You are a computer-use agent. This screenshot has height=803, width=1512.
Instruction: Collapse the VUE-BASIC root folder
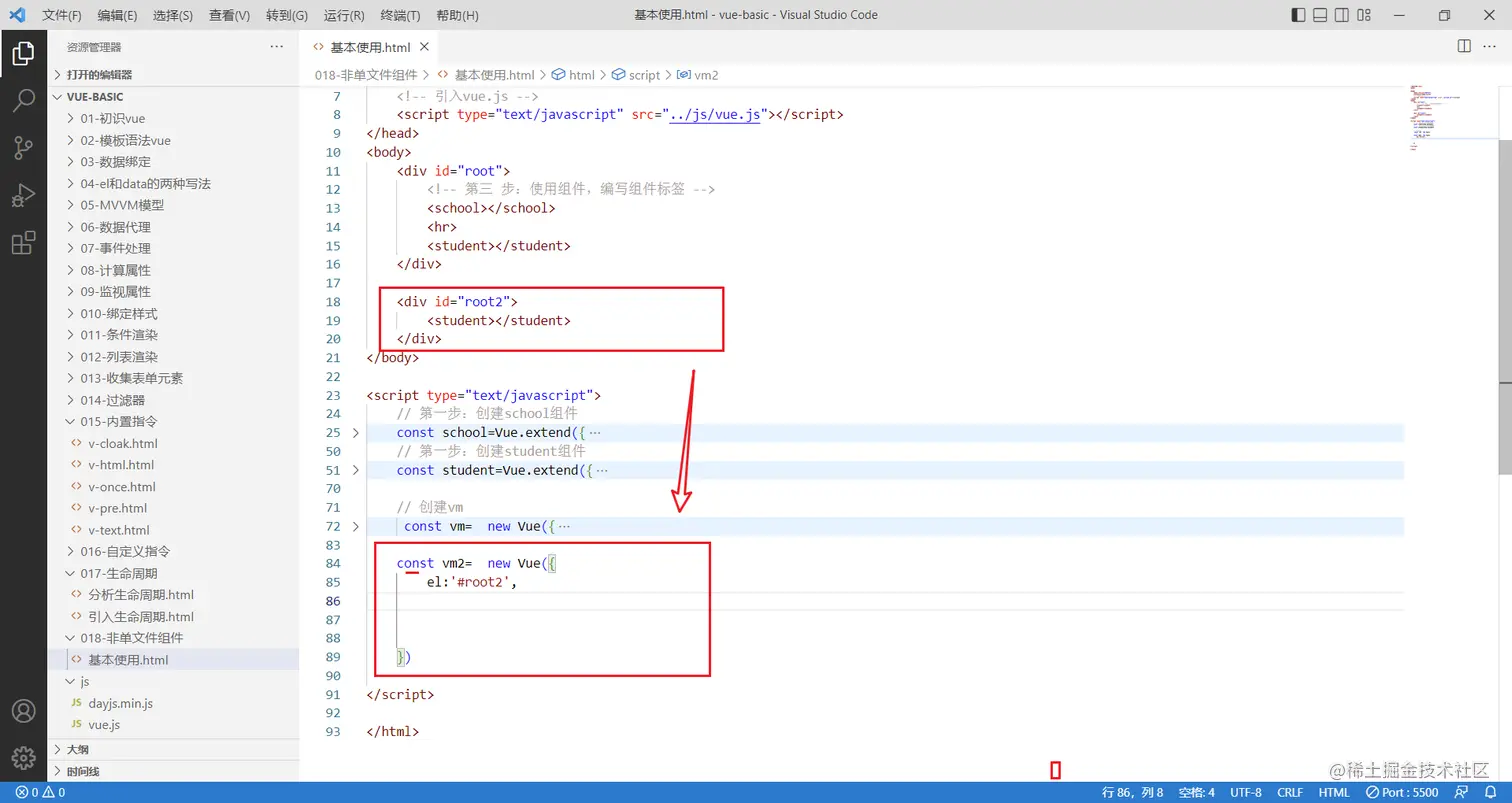(x=173, y=97)
